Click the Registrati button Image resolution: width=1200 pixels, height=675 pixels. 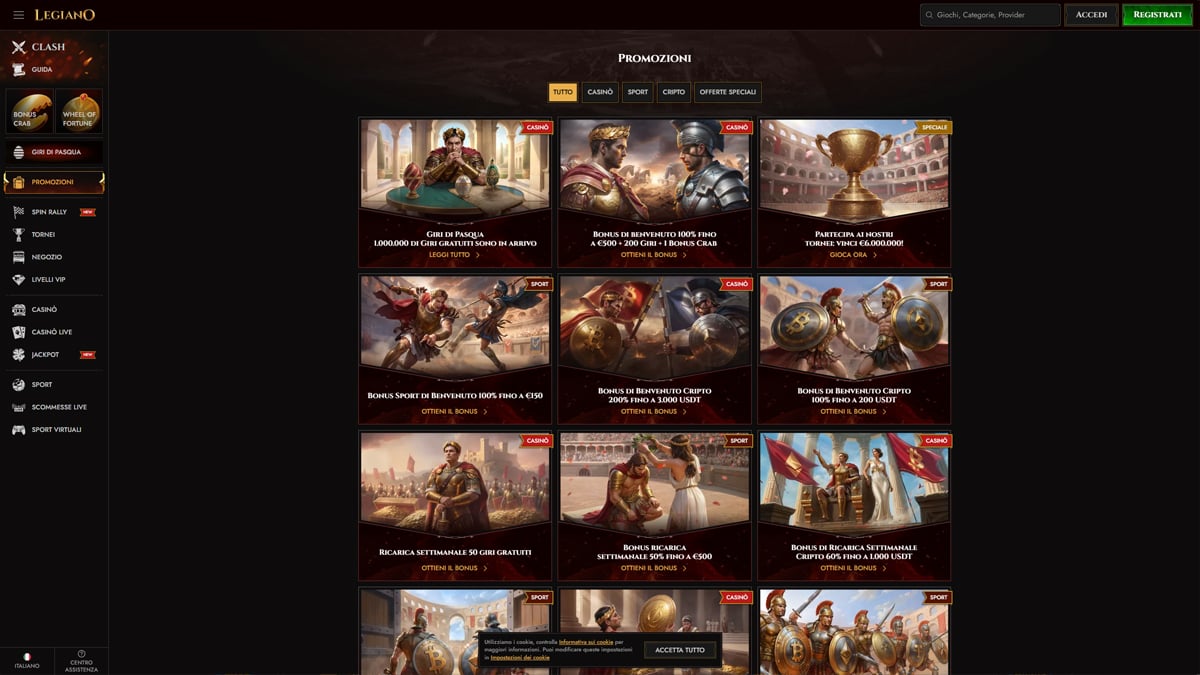coord(1157,15)
